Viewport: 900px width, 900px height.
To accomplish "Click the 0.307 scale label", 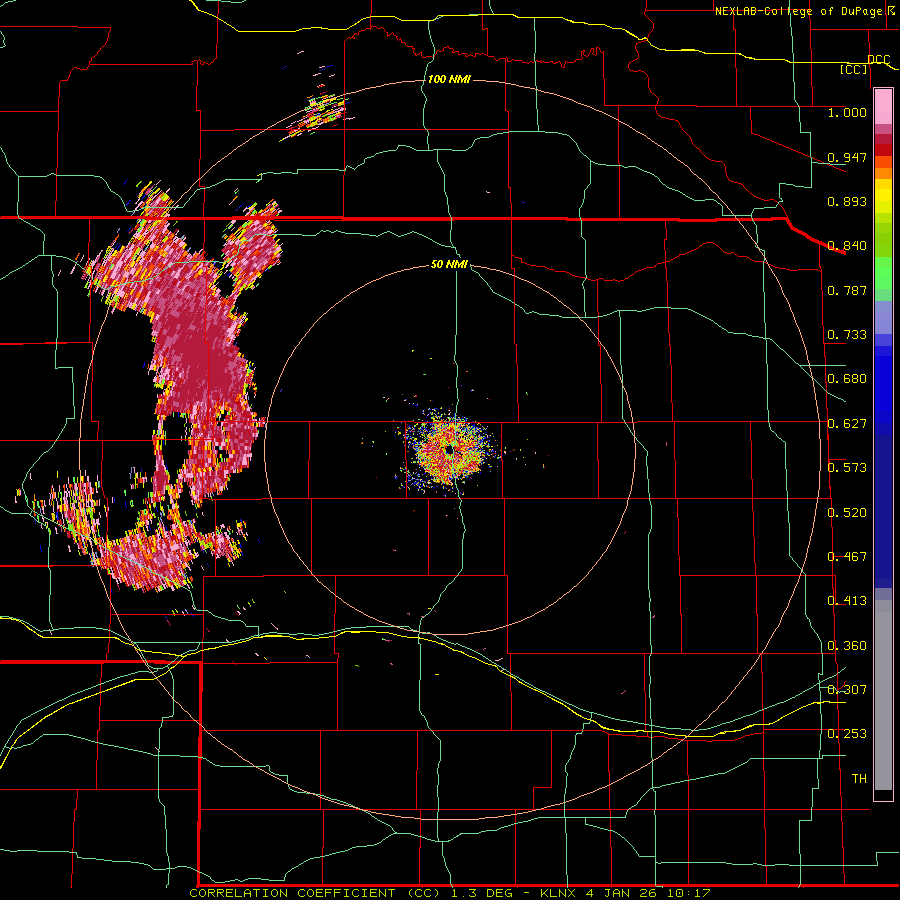I will (847, 689).
